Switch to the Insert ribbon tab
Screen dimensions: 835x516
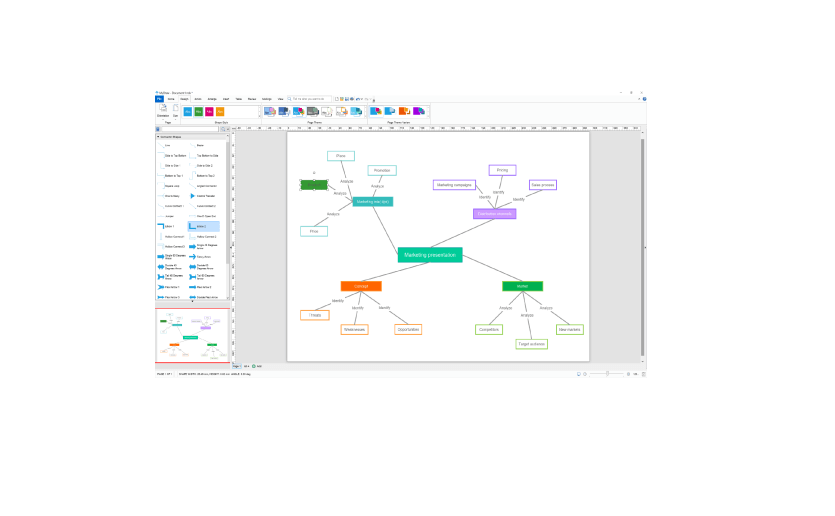coord(226,99)
